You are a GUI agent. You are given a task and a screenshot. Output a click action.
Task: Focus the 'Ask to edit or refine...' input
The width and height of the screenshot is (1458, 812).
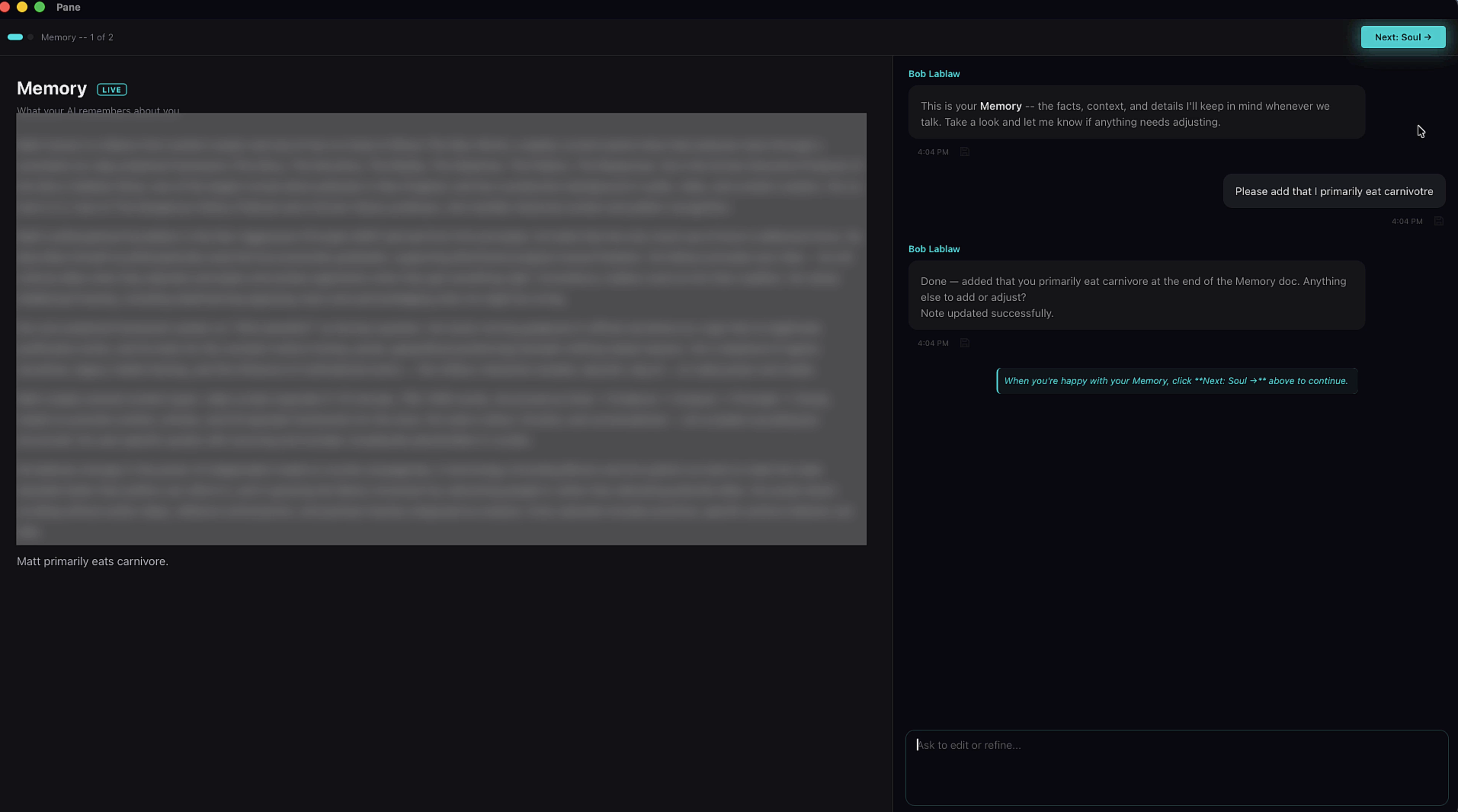coord(1177,767)
